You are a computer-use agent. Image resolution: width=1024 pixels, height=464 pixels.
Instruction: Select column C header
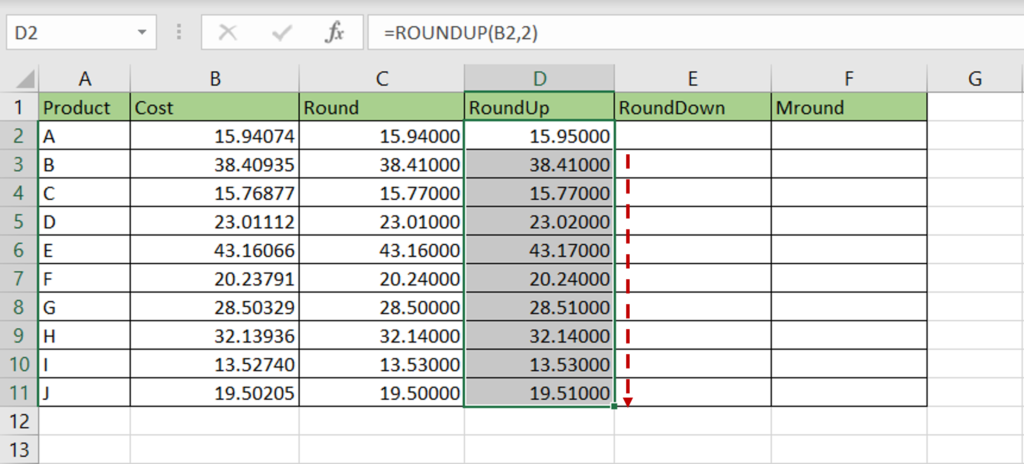382,79
